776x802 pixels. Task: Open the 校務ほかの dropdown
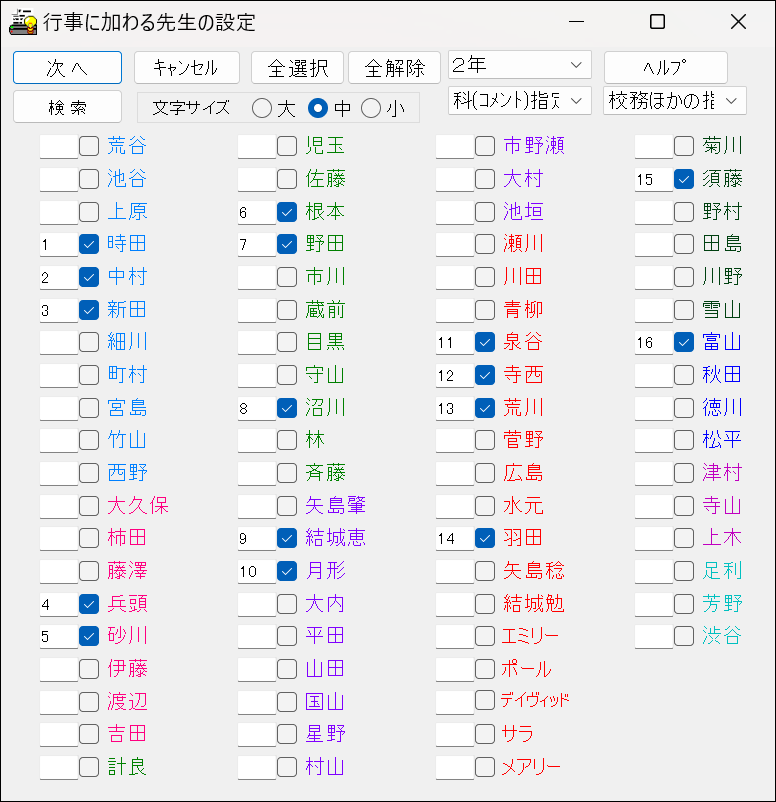675,100
